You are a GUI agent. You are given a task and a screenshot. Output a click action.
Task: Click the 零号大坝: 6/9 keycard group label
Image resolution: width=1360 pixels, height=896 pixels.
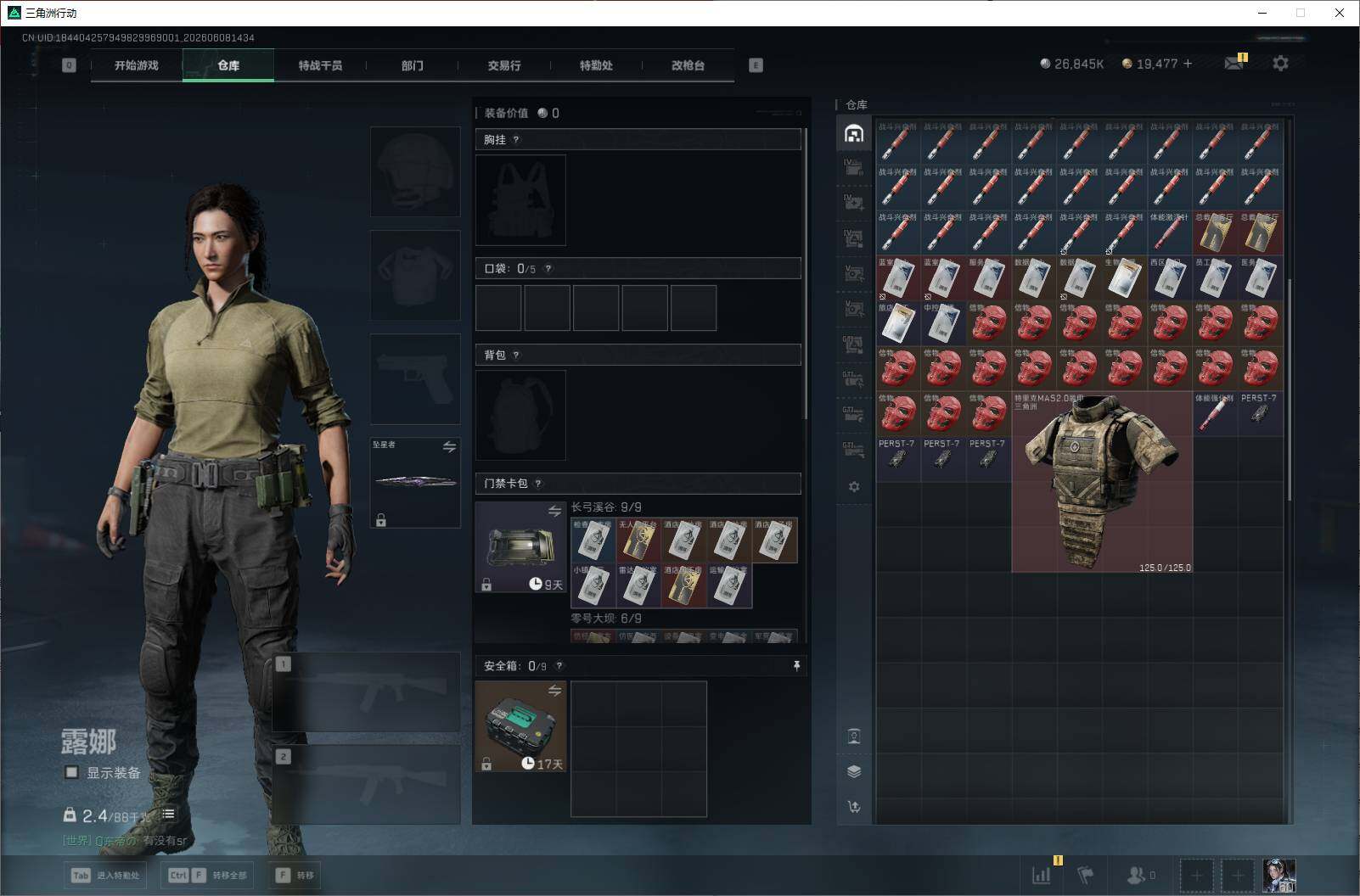coord(606,619)
